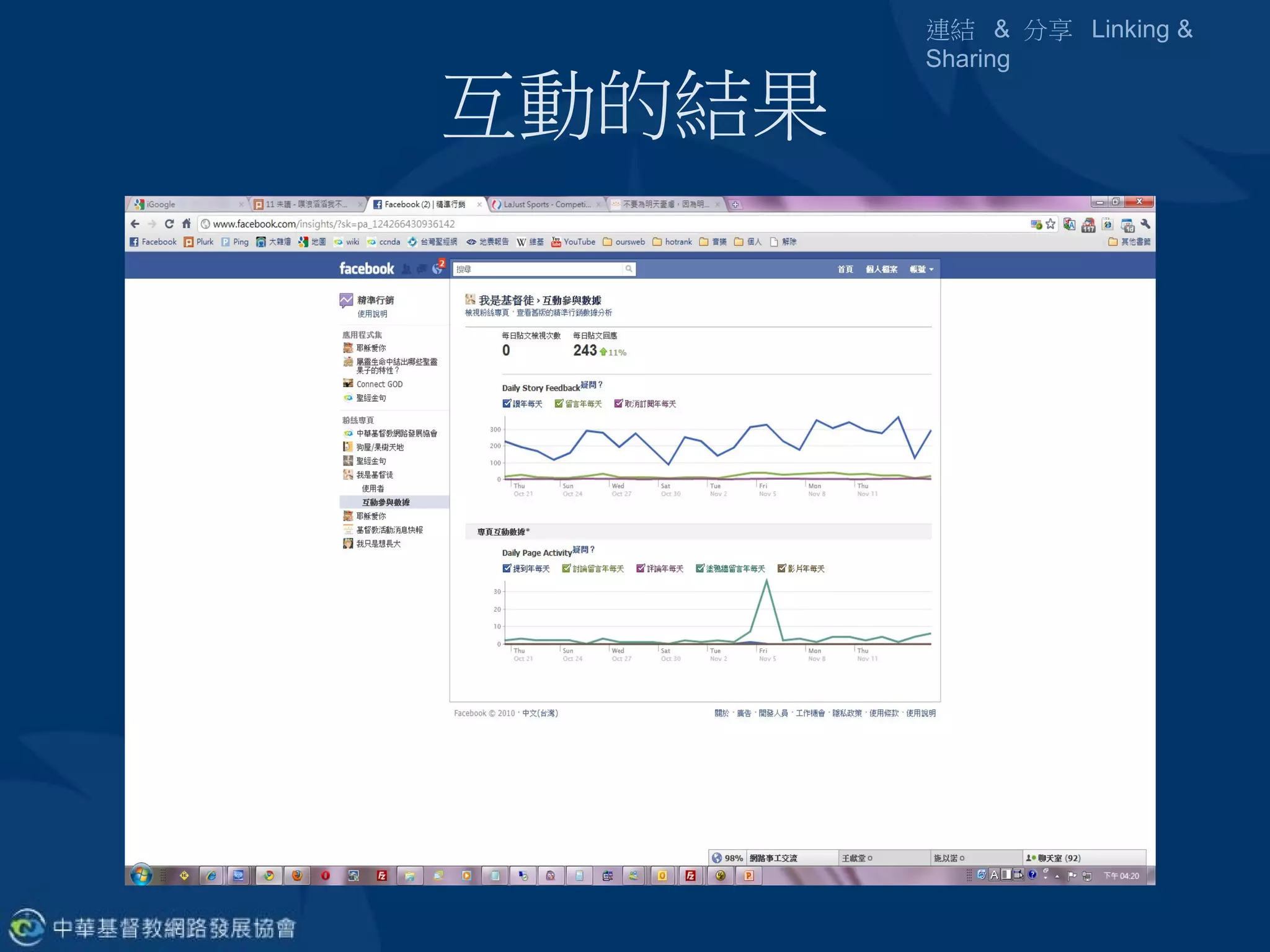
Task: Click the Facebook friend requests icon
Action: click(x=406, y=269)
